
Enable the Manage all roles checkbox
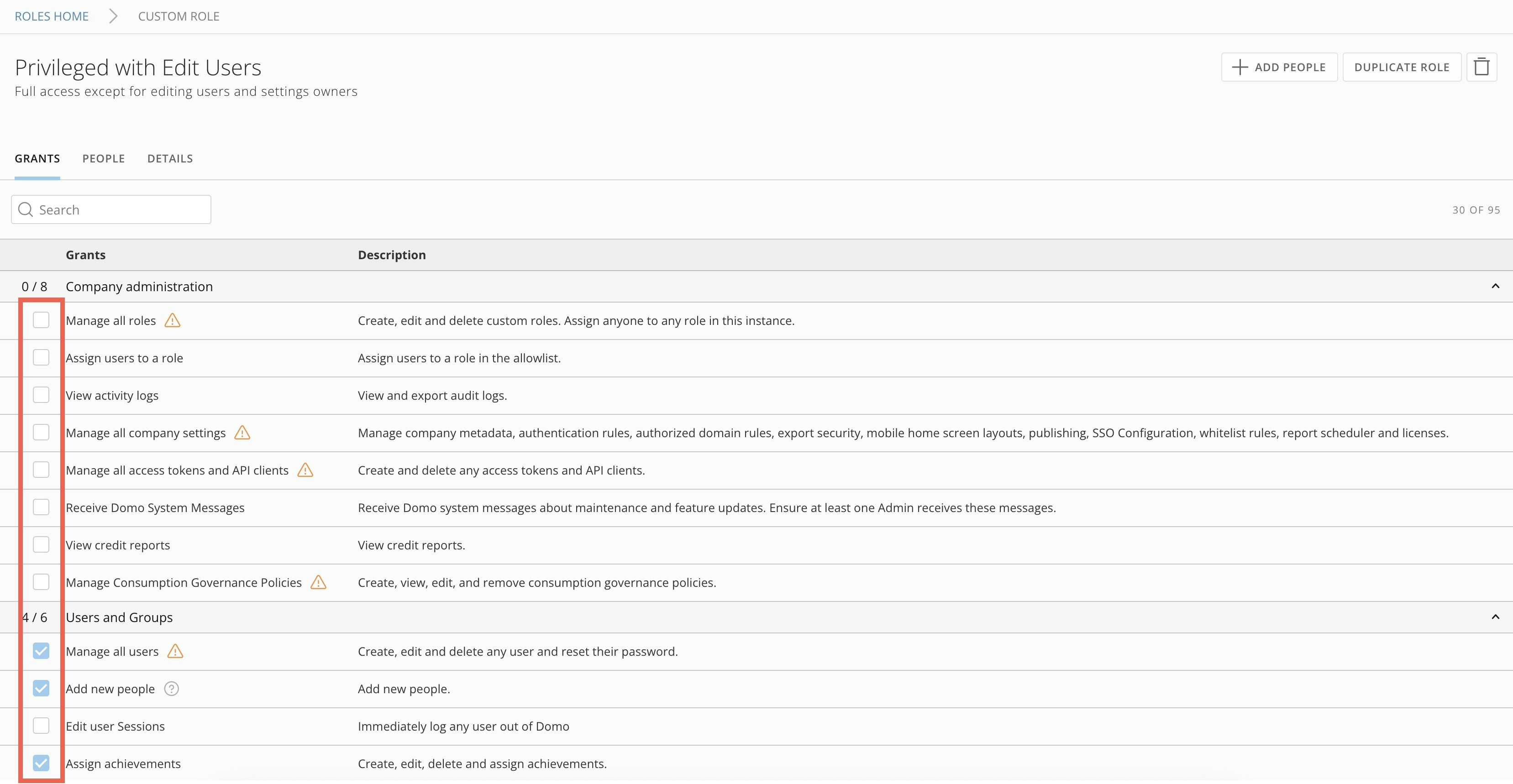pos(41,320)
